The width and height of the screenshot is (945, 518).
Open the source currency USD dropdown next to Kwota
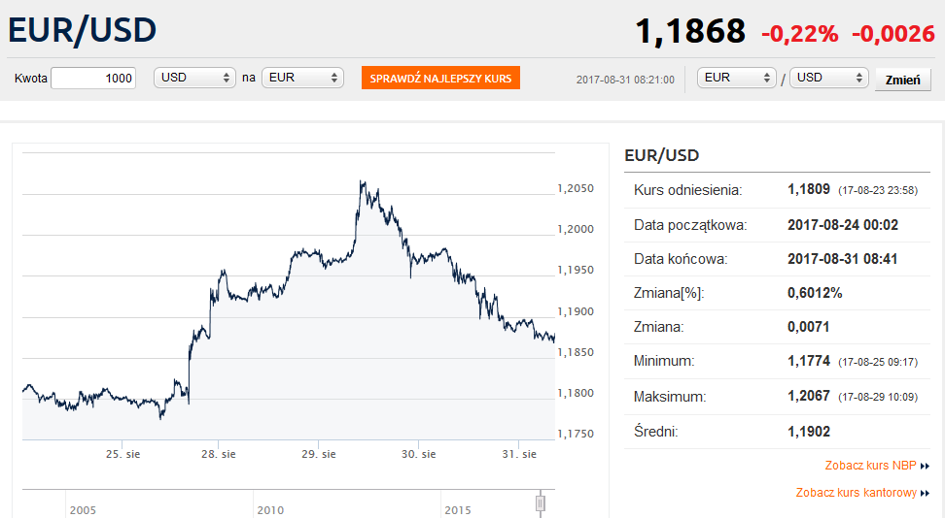[x=194, y=78]
